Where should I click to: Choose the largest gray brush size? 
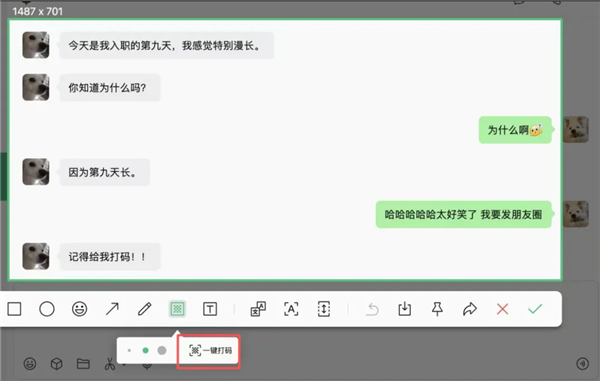click(x=162, y=350)
